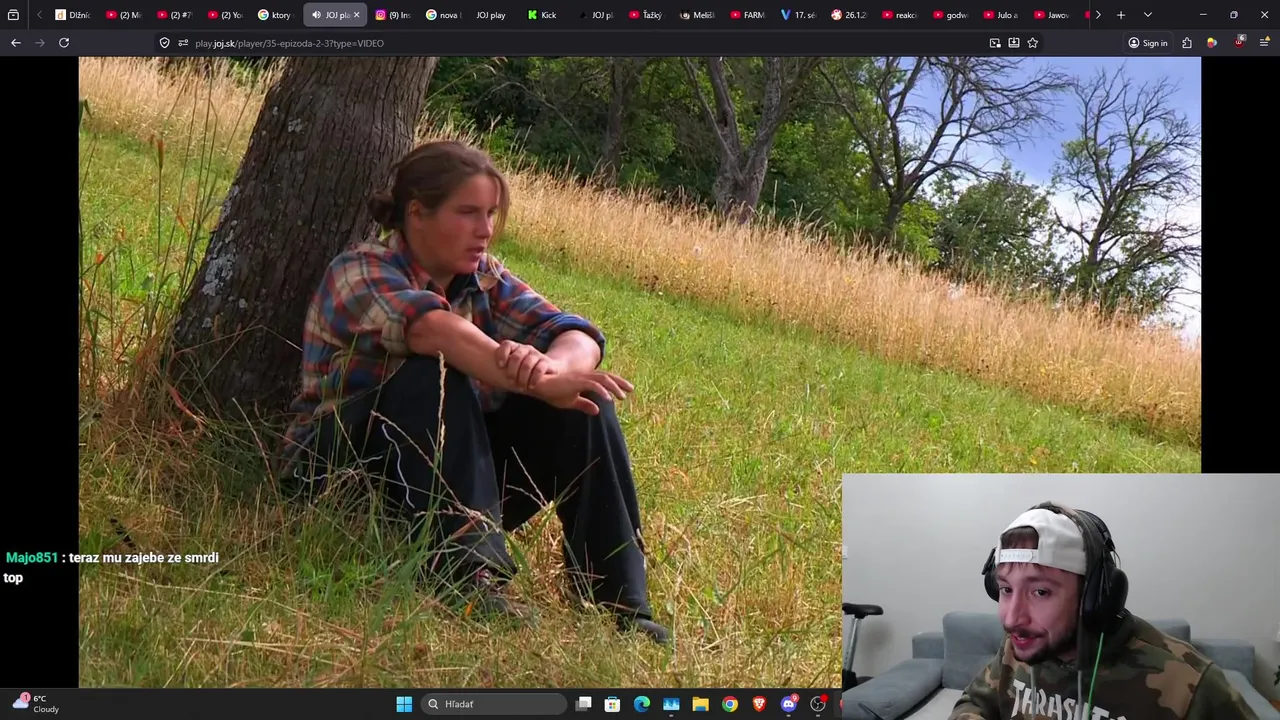Switch to the YouTube '(2) Mi' tab
1280x720 pixels.
(x=124, y=15)
